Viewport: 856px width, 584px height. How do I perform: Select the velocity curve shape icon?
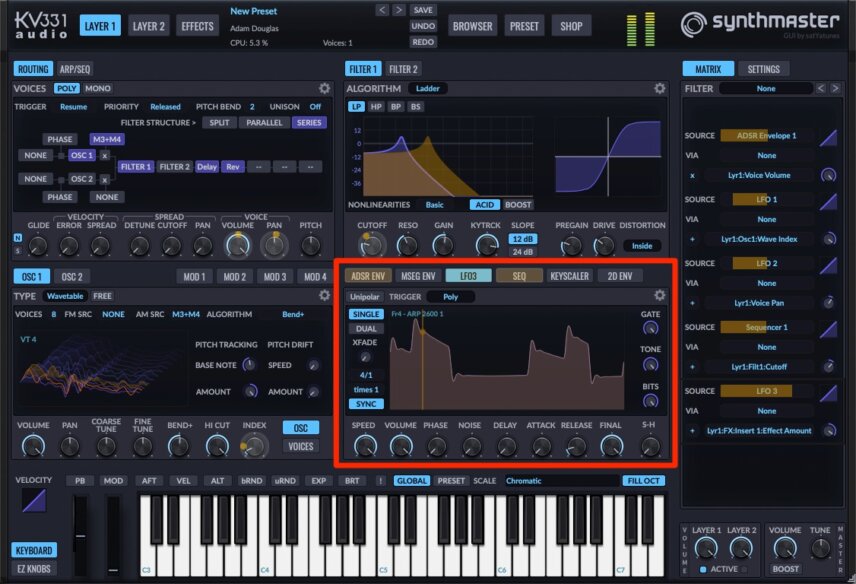[x=34, y=500]
